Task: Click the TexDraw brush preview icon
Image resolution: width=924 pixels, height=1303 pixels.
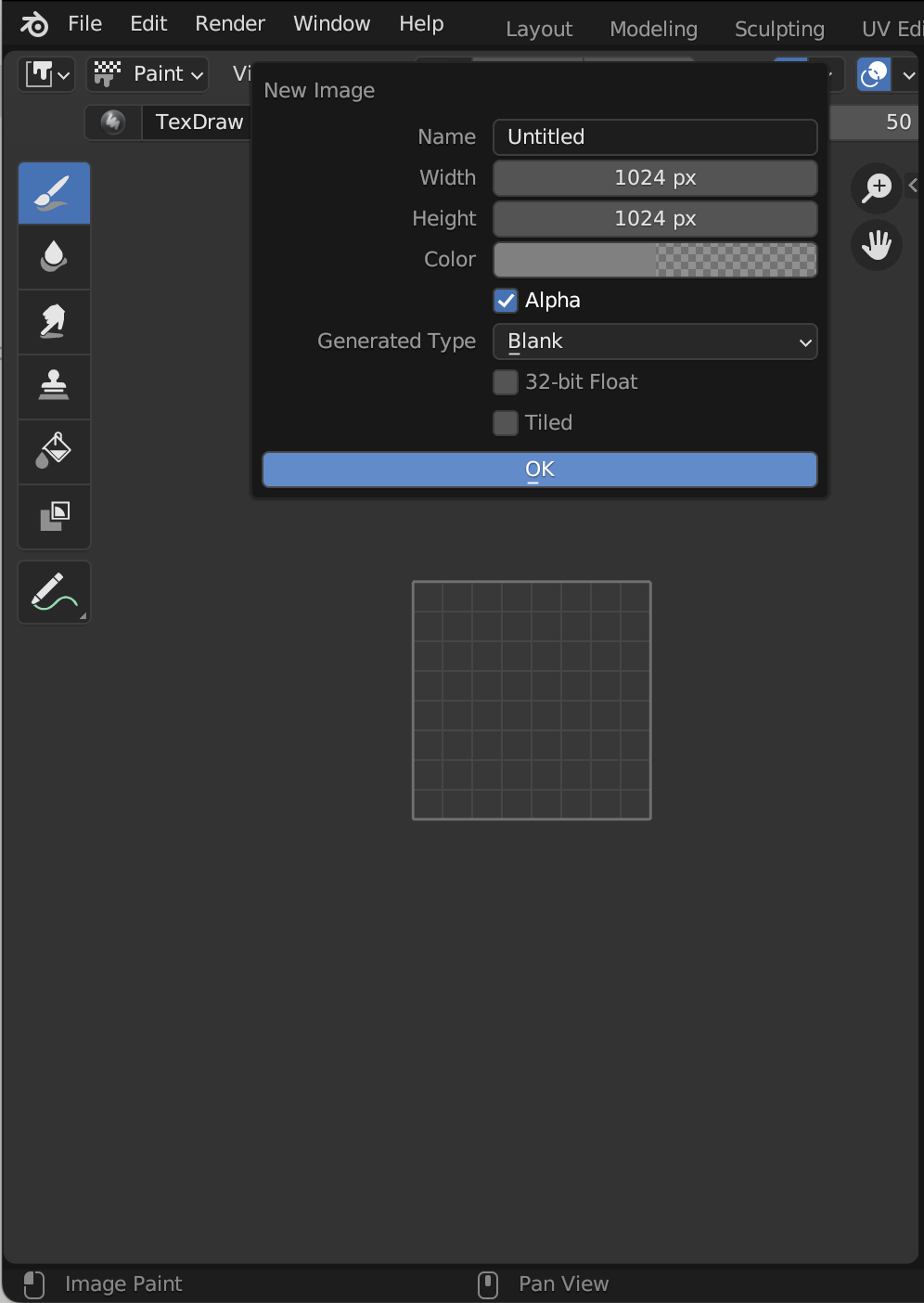Action: [113, 122]
